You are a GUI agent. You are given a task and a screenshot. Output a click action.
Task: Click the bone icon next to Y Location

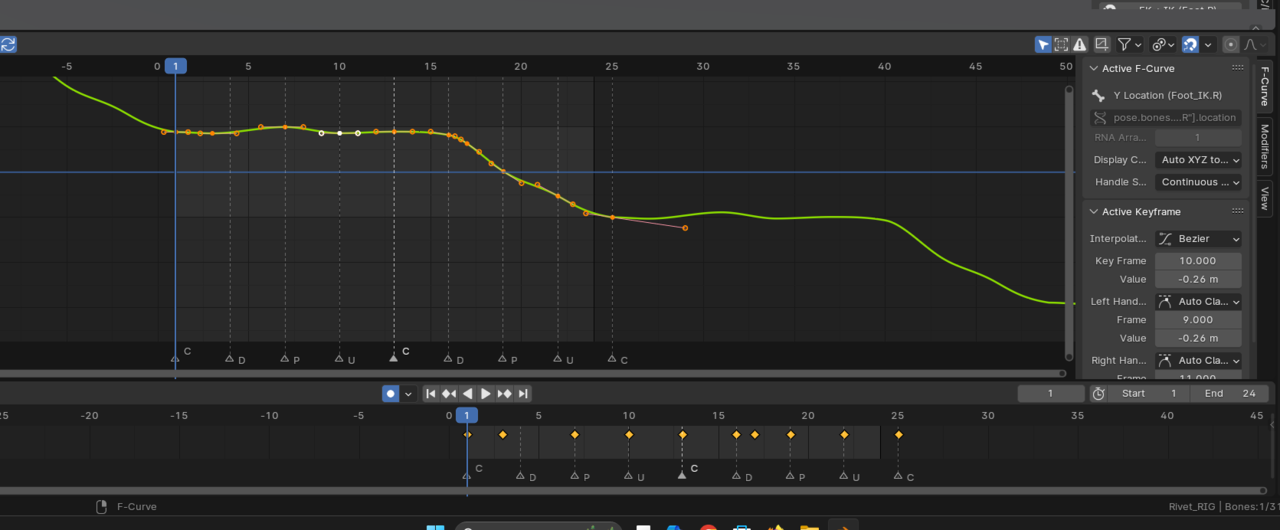(x=1099, y=96)
